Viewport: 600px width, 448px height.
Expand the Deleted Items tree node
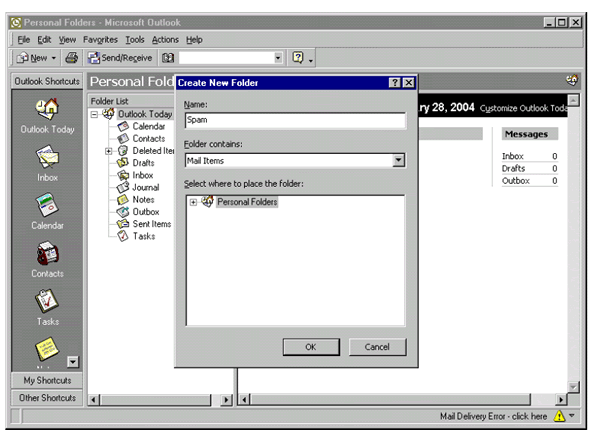pyautogui.click(x=109, y=151)
